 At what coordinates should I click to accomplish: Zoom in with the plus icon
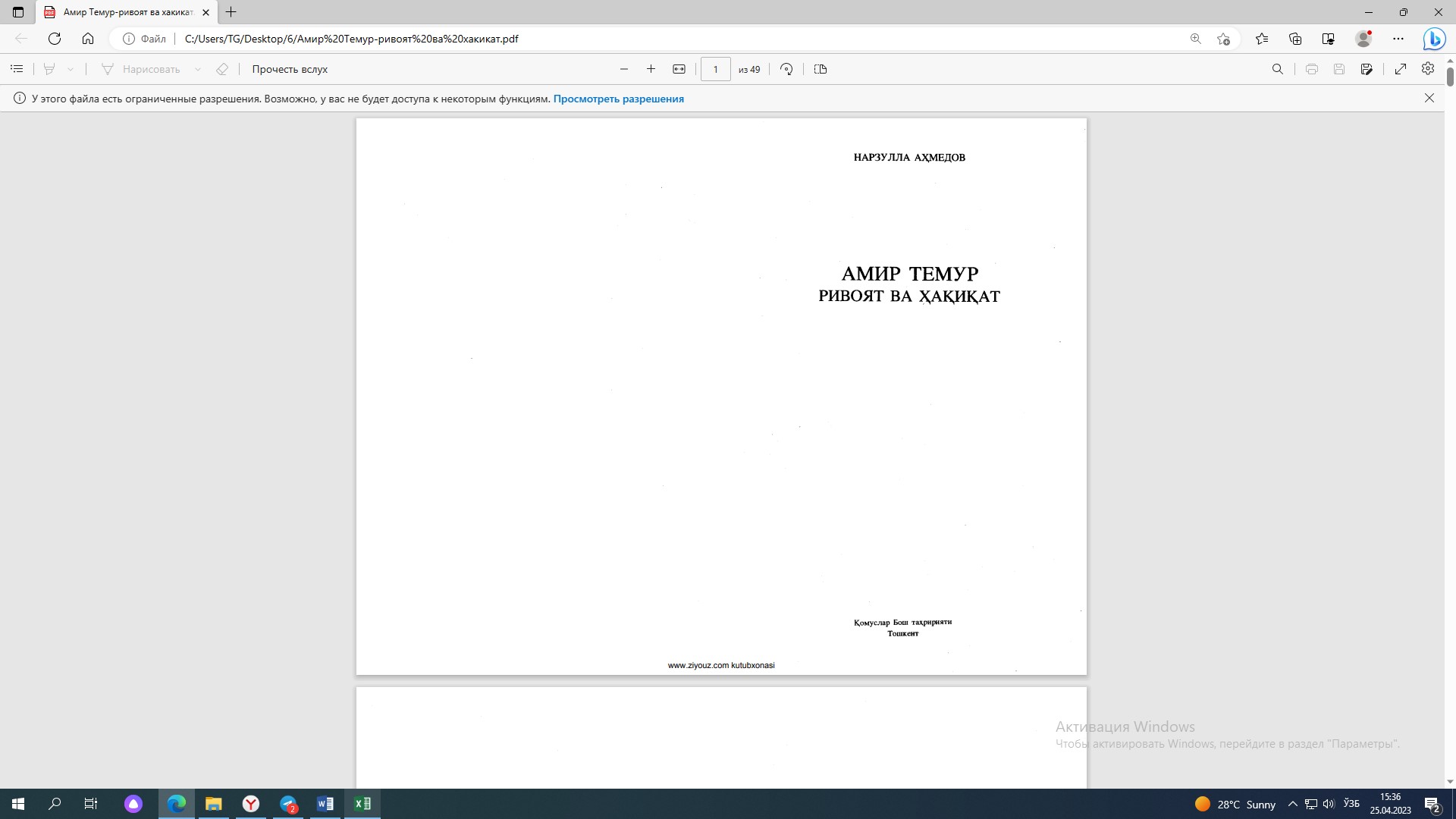pyautogui.click(x=651, y=69)
